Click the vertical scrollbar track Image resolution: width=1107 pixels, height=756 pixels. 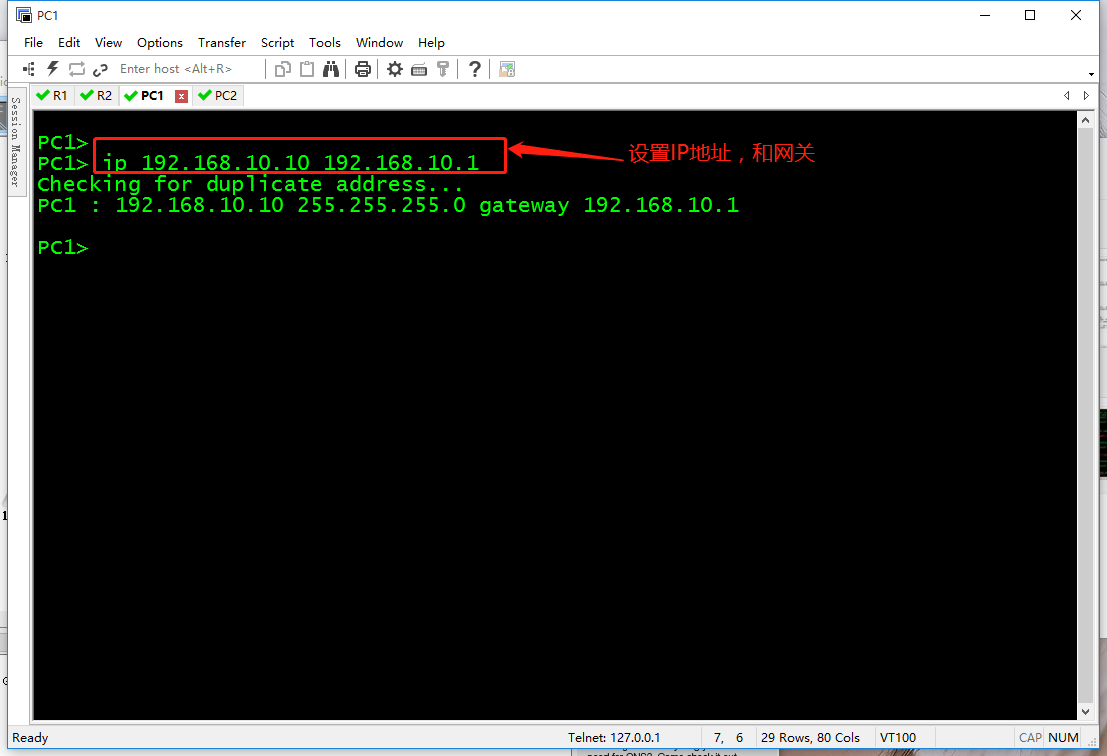tap(1085, 416)
